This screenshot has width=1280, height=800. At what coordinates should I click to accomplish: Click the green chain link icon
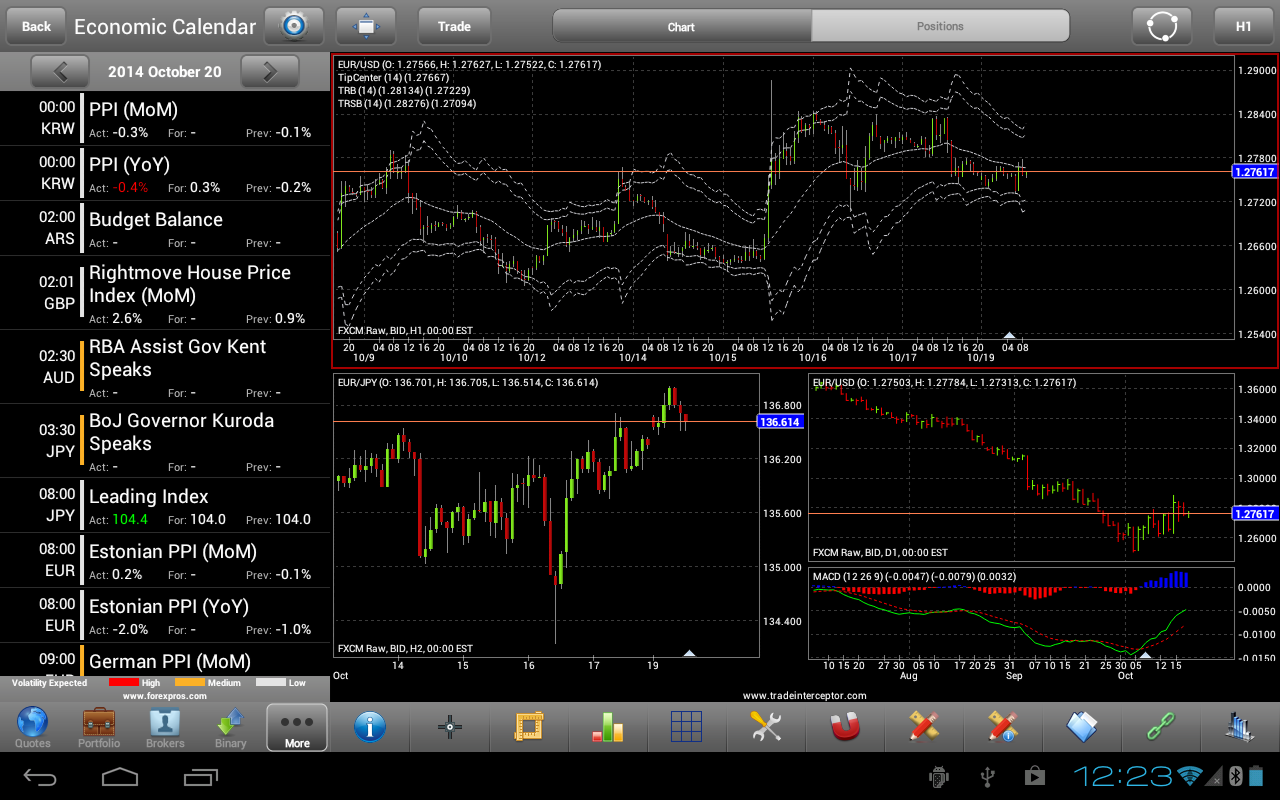pyautogui.click(x=1161, y=727)
